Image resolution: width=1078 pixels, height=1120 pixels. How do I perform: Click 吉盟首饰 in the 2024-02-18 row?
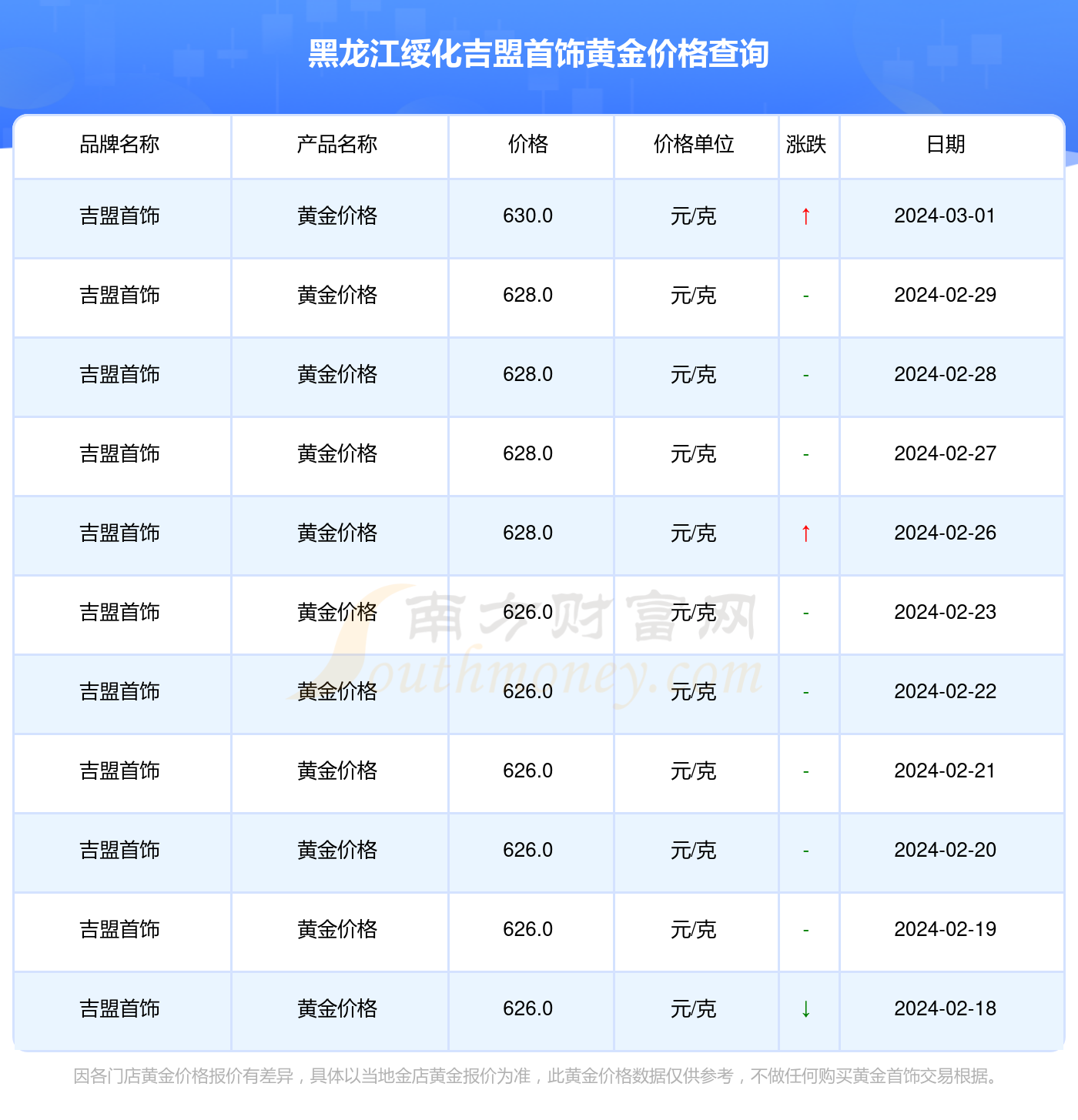119,1009
